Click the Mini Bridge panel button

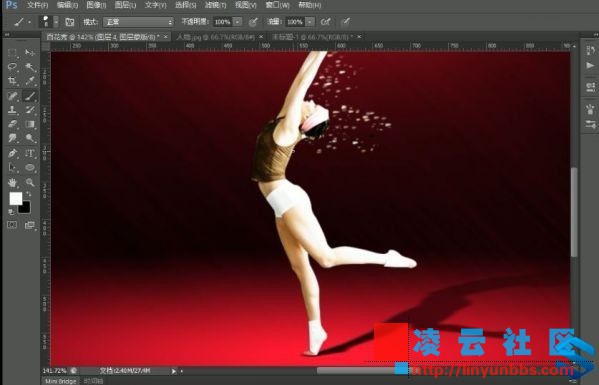60,381
